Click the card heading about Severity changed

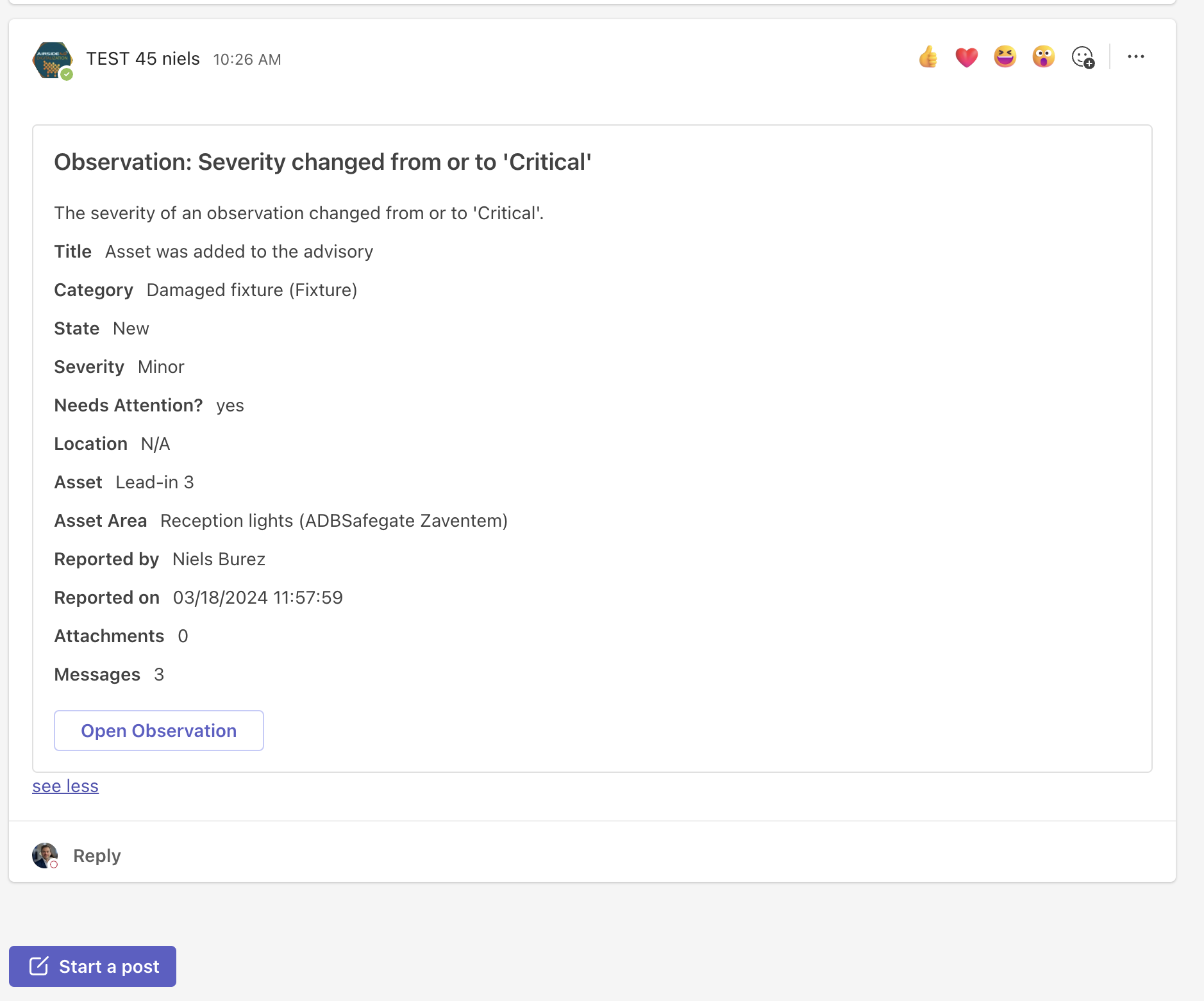tap(322, 162)
